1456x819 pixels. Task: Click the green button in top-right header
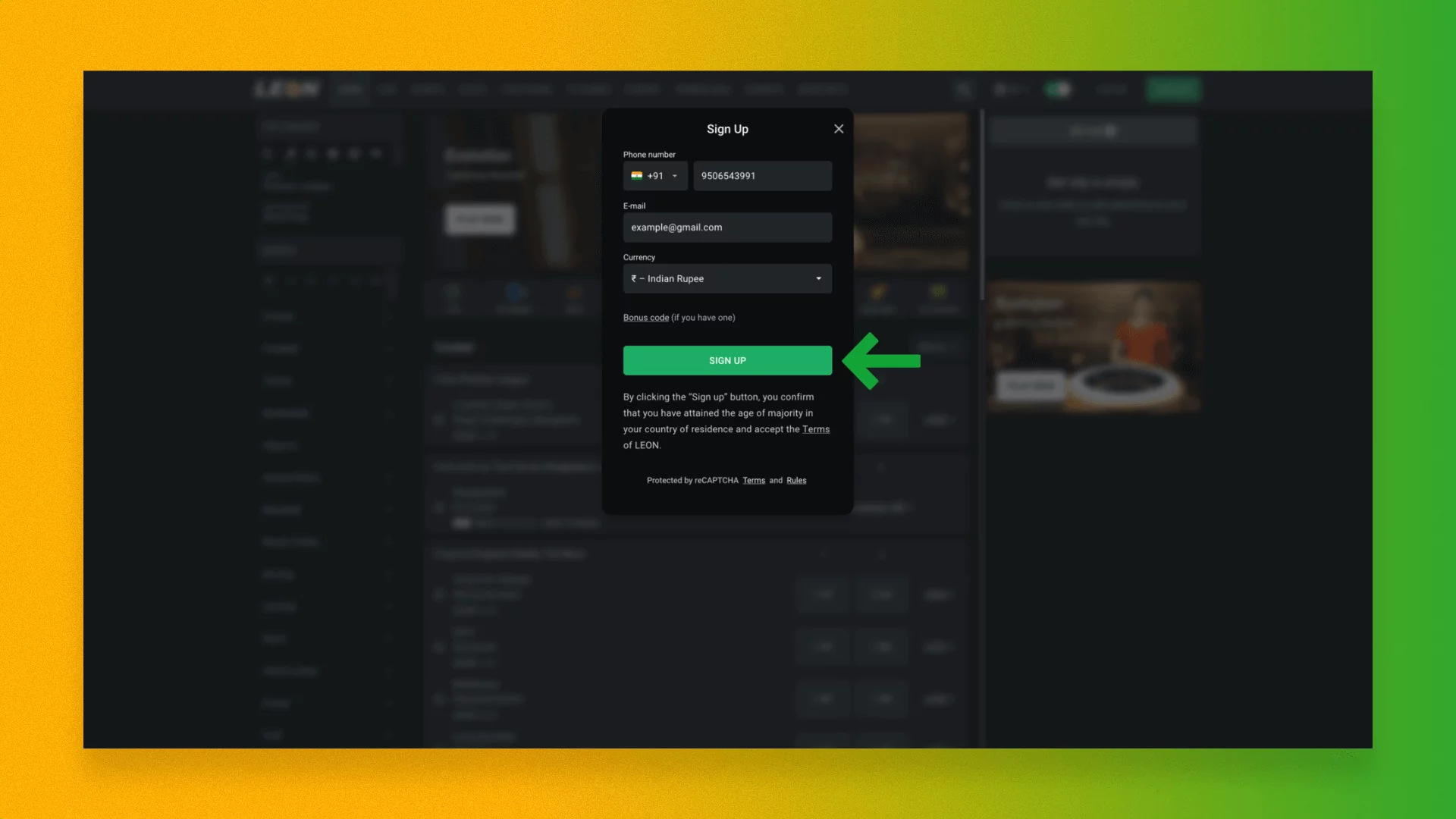1173,89
